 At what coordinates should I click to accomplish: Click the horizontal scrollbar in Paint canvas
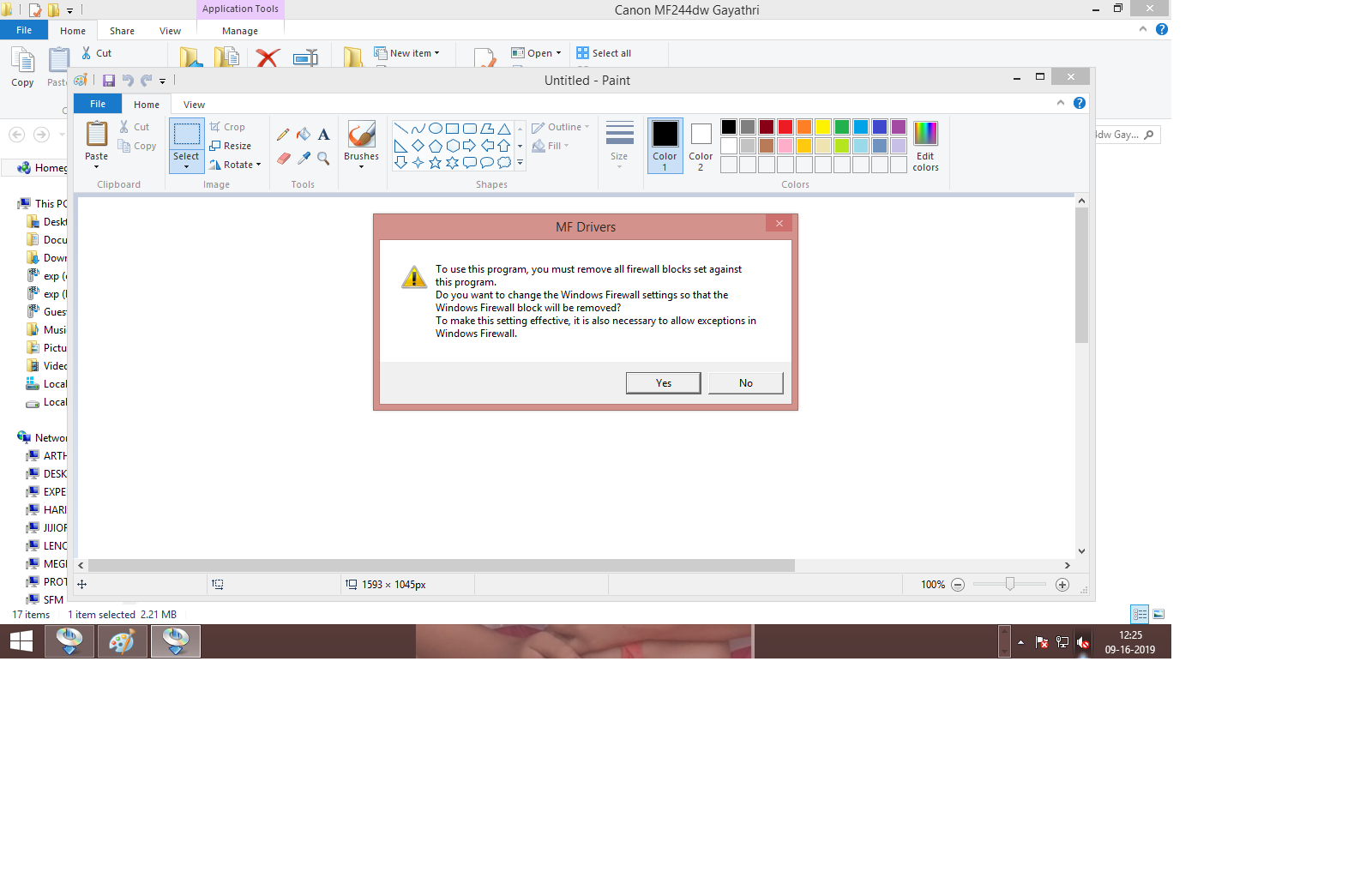coord(442,565)
